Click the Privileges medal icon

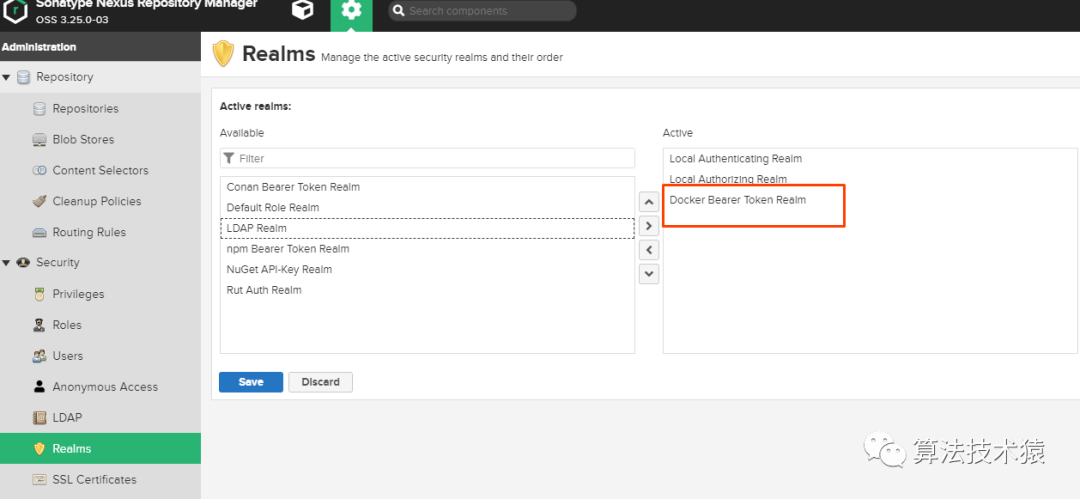coord(40,294)
